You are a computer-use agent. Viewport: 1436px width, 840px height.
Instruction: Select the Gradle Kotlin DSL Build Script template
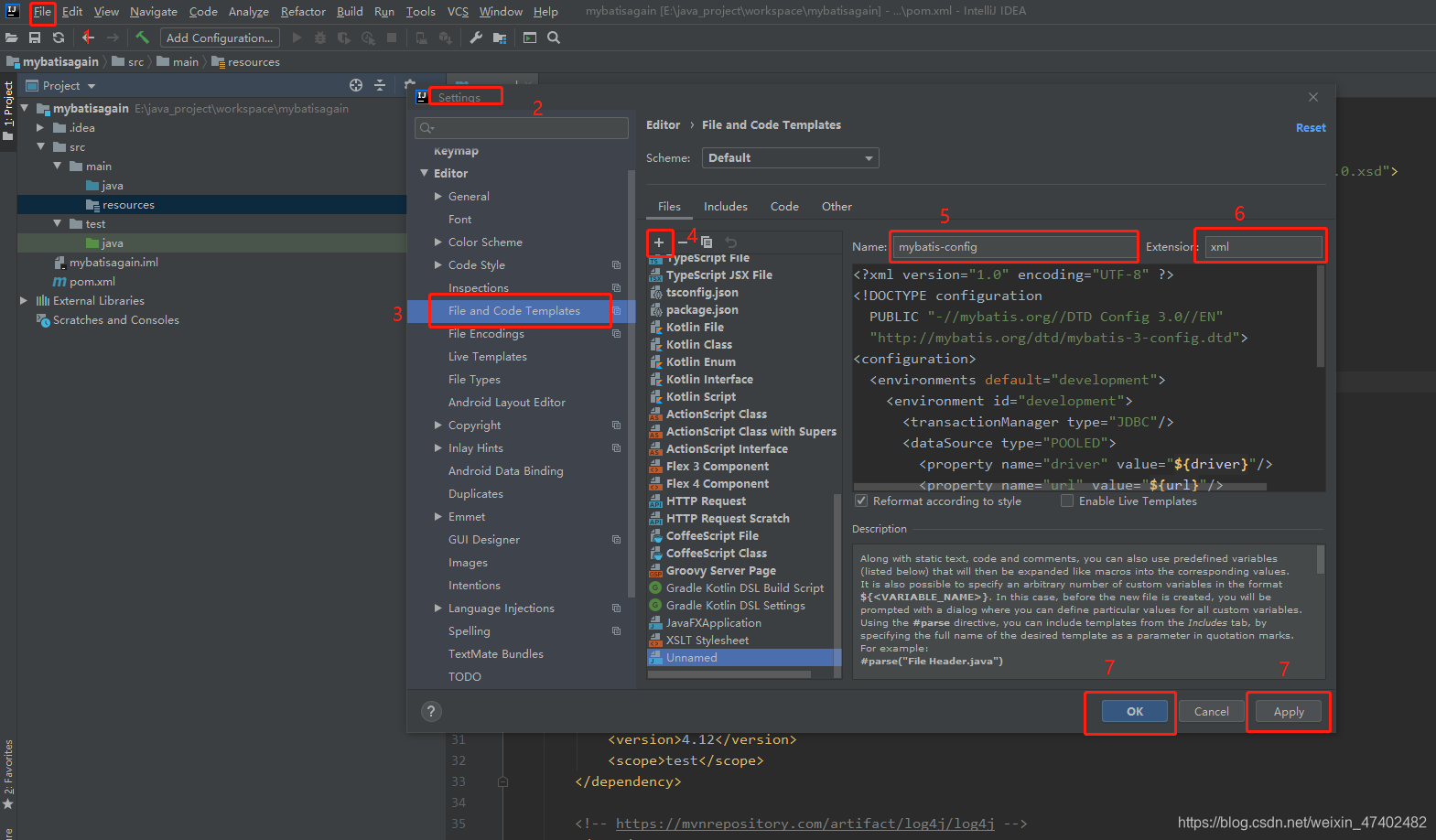[x=744, y=587]
